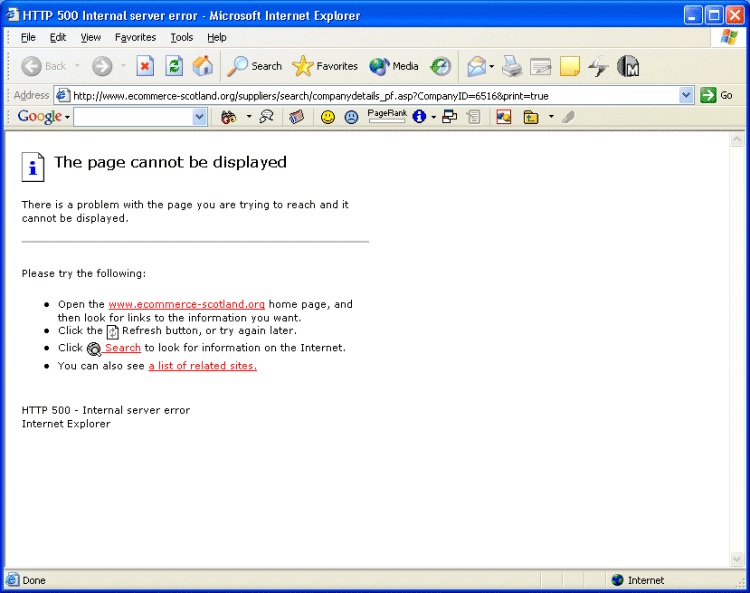This screenshot has height=593, width=750.
Task: Click the Back navigation button
Action: [x=43, y=66]
